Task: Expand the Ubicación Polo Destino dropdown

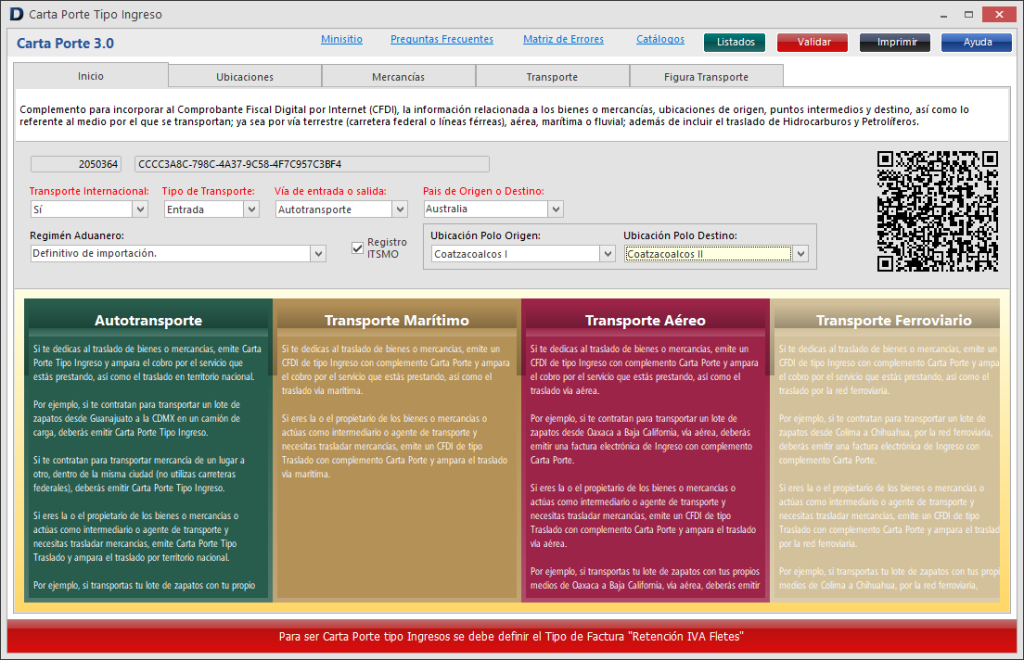Action: (x=800, y=254)
